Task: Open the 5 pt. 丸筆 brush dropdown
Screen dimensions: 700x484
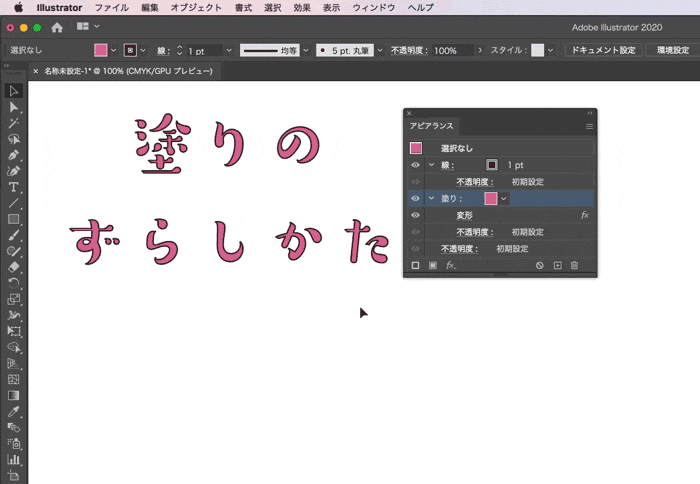Action: pos(380,50)
